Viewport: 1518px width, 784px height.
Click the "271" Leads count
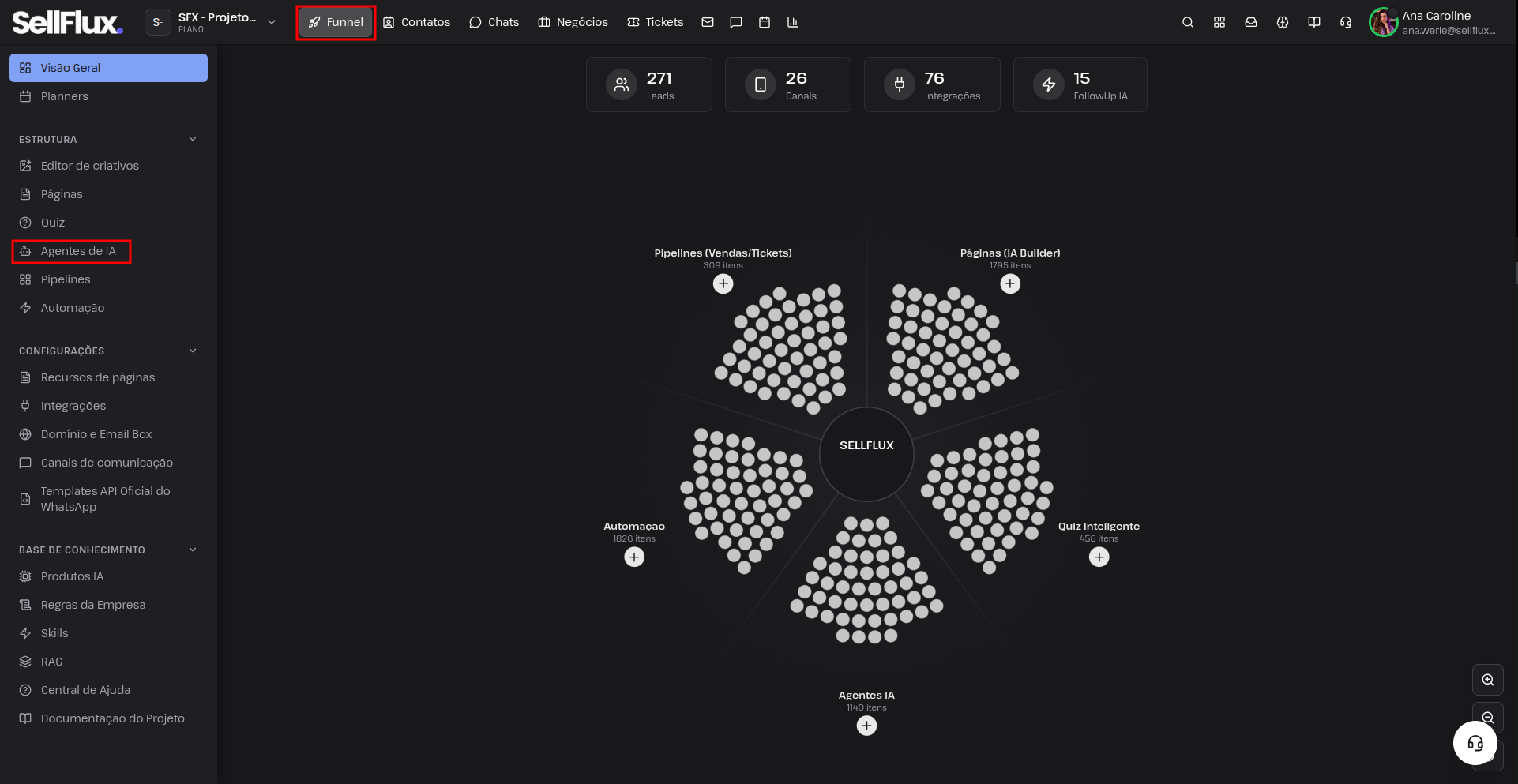click(659, 78)
